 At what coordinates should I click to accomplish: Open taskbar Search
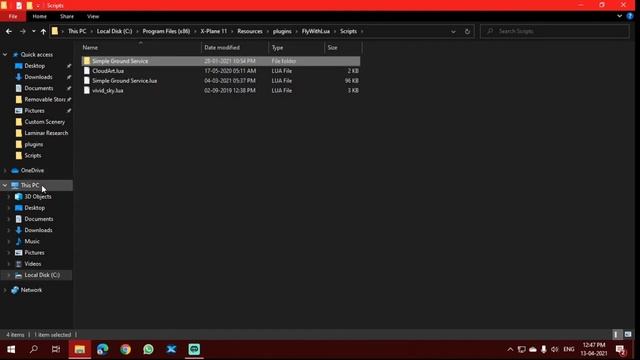pos(34,349)
